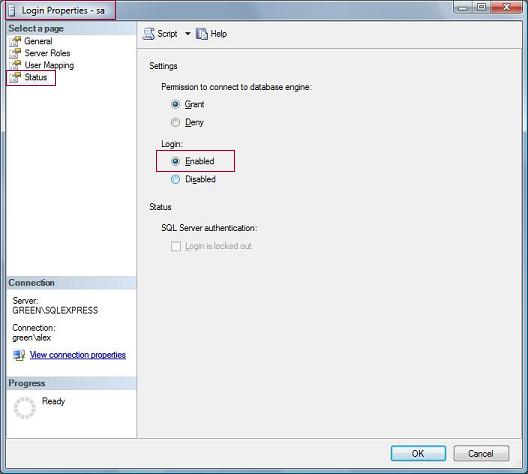Tick the Login is locked out checkbox
528x474 pixels.
[176, 246]
